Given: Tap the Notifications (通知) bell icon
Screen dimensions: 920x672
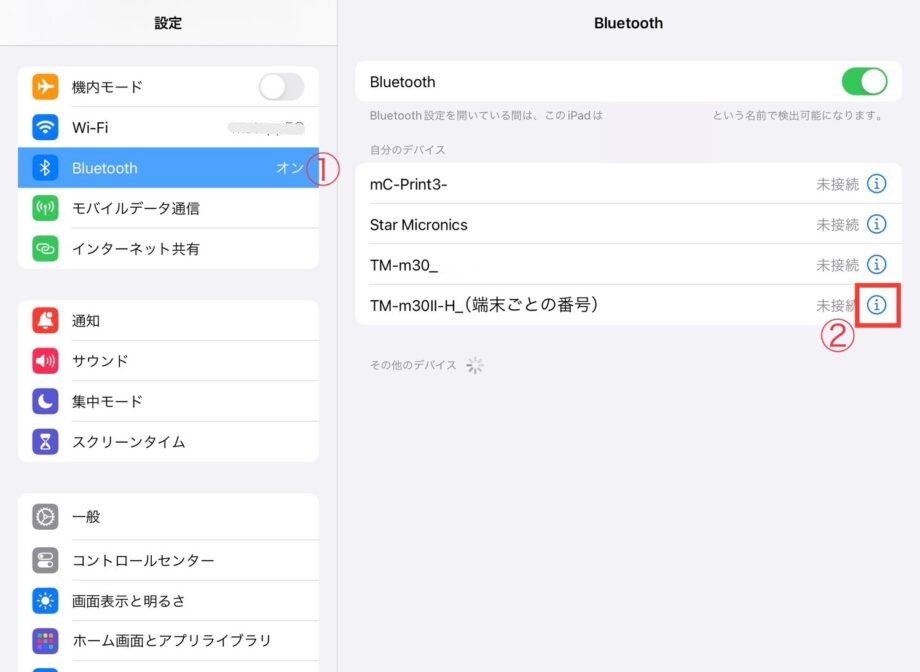Looking at the screenshot, I should pyautogui.click(x=45, y=321).
